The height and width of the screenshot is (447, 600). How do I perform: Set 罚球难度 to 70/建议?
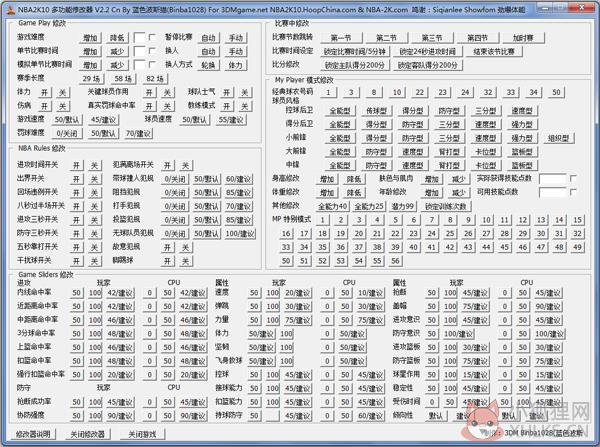(x=138, y=134)
